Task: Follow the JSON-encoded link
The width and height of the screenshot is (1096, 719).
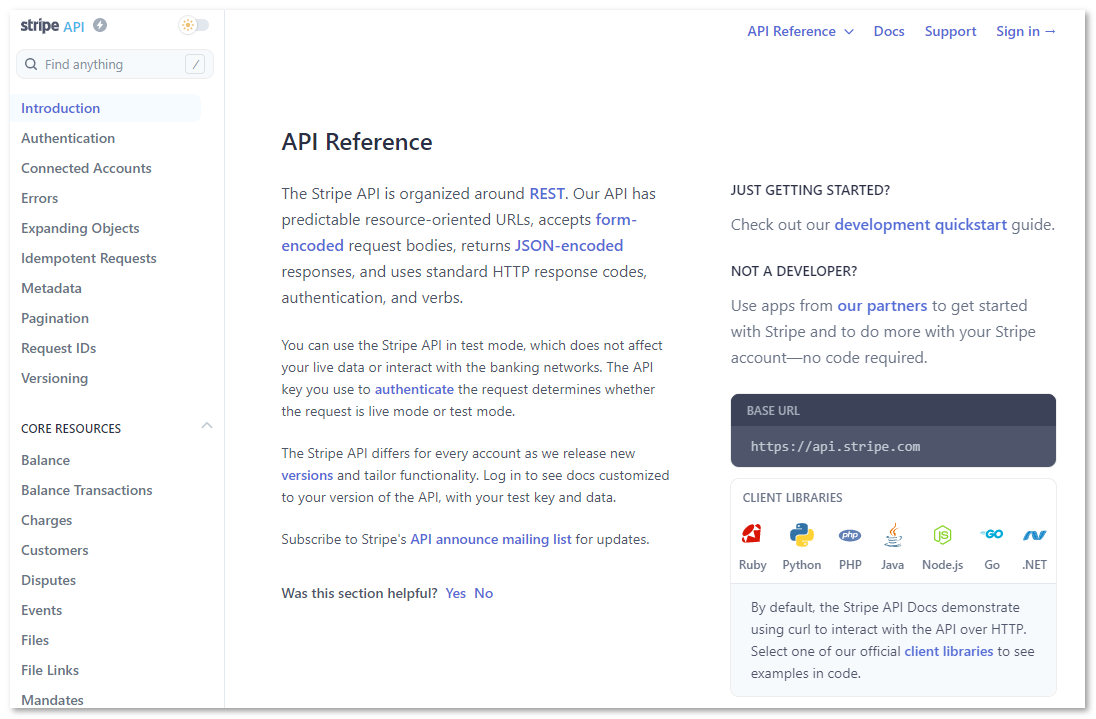Action: [x=568, y=246]
